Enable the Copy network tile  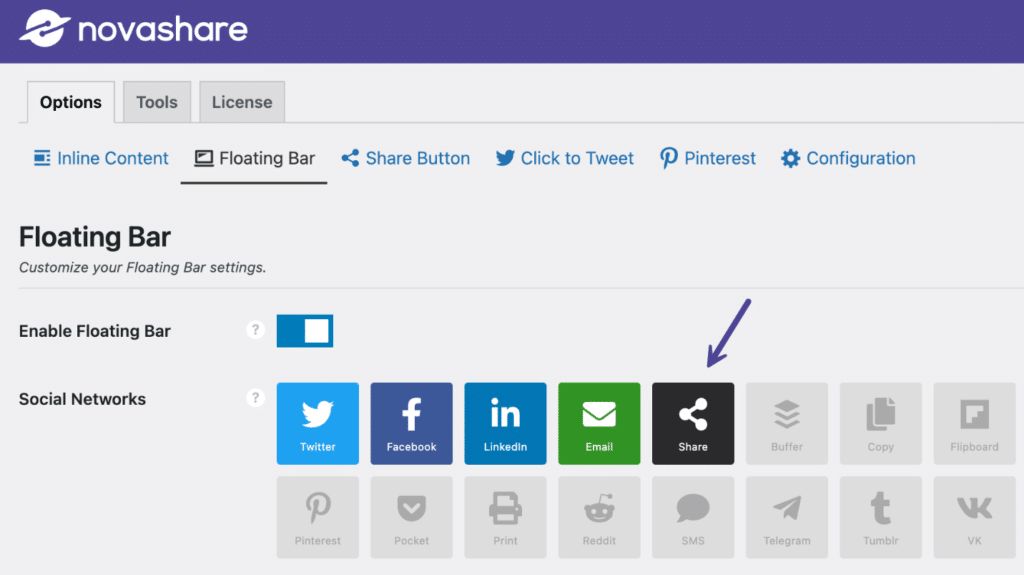(x=880, y=423)
